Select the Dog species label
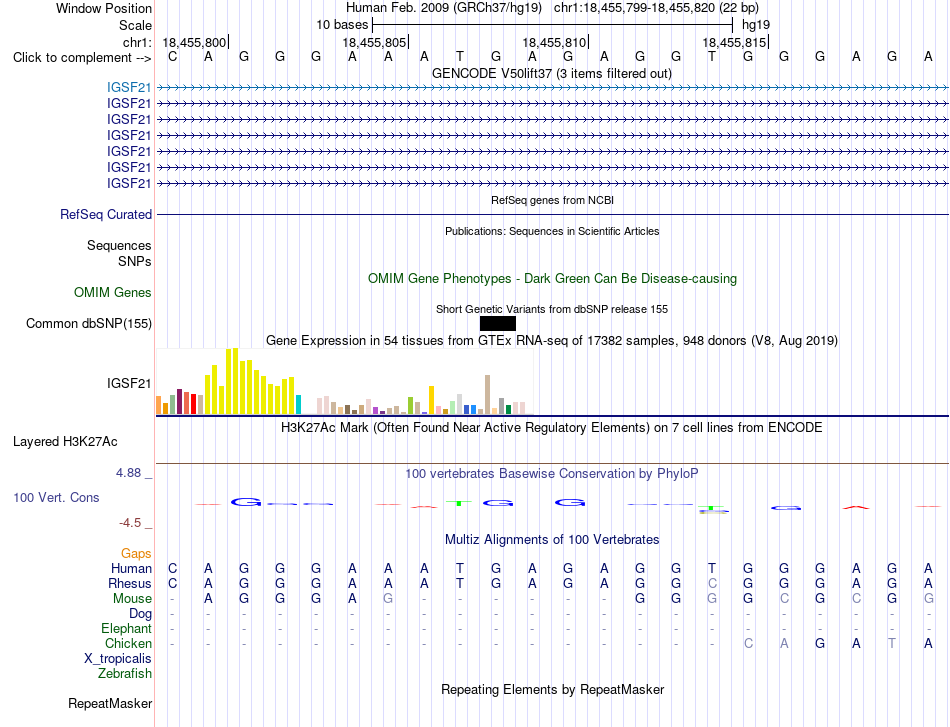950x727 pixels. [x=140, y=614]
